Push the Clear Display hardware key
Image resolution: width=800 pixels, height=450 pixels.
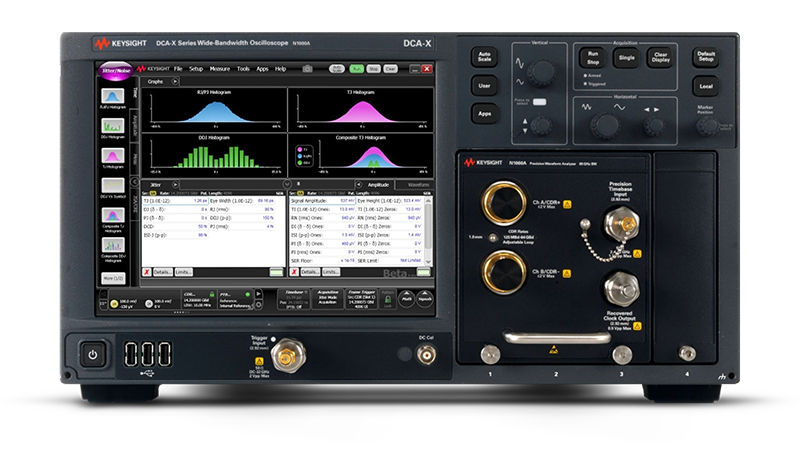(661, 58)
